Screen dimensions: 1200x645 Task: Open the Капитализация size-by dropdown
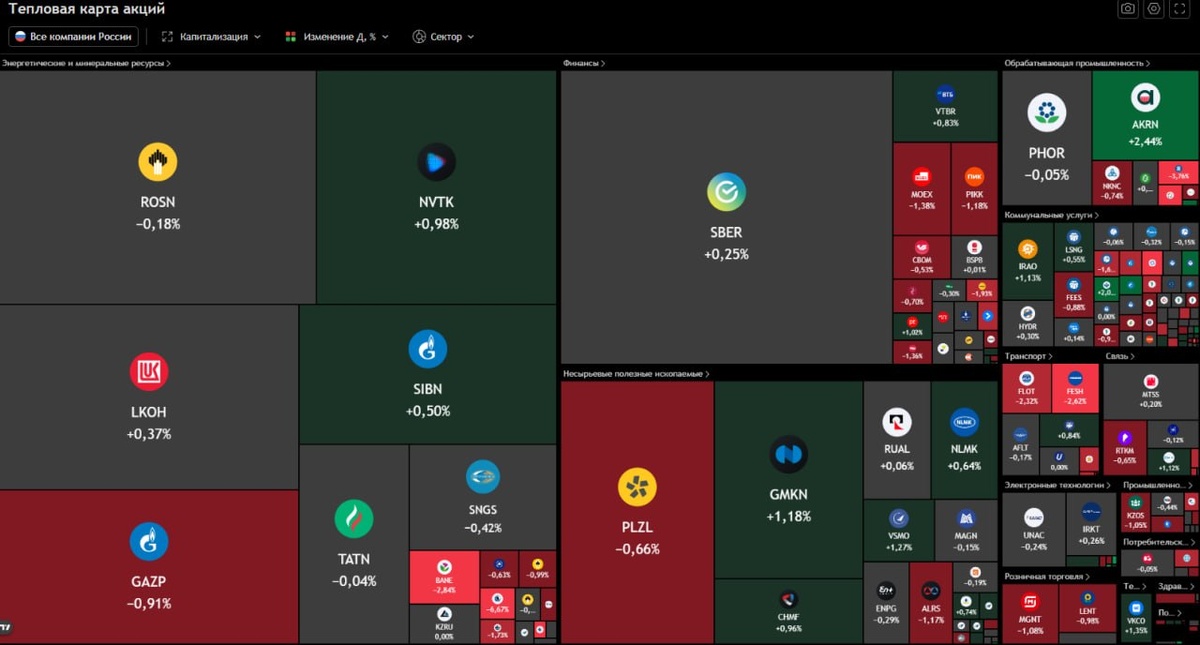click(211, 37)
